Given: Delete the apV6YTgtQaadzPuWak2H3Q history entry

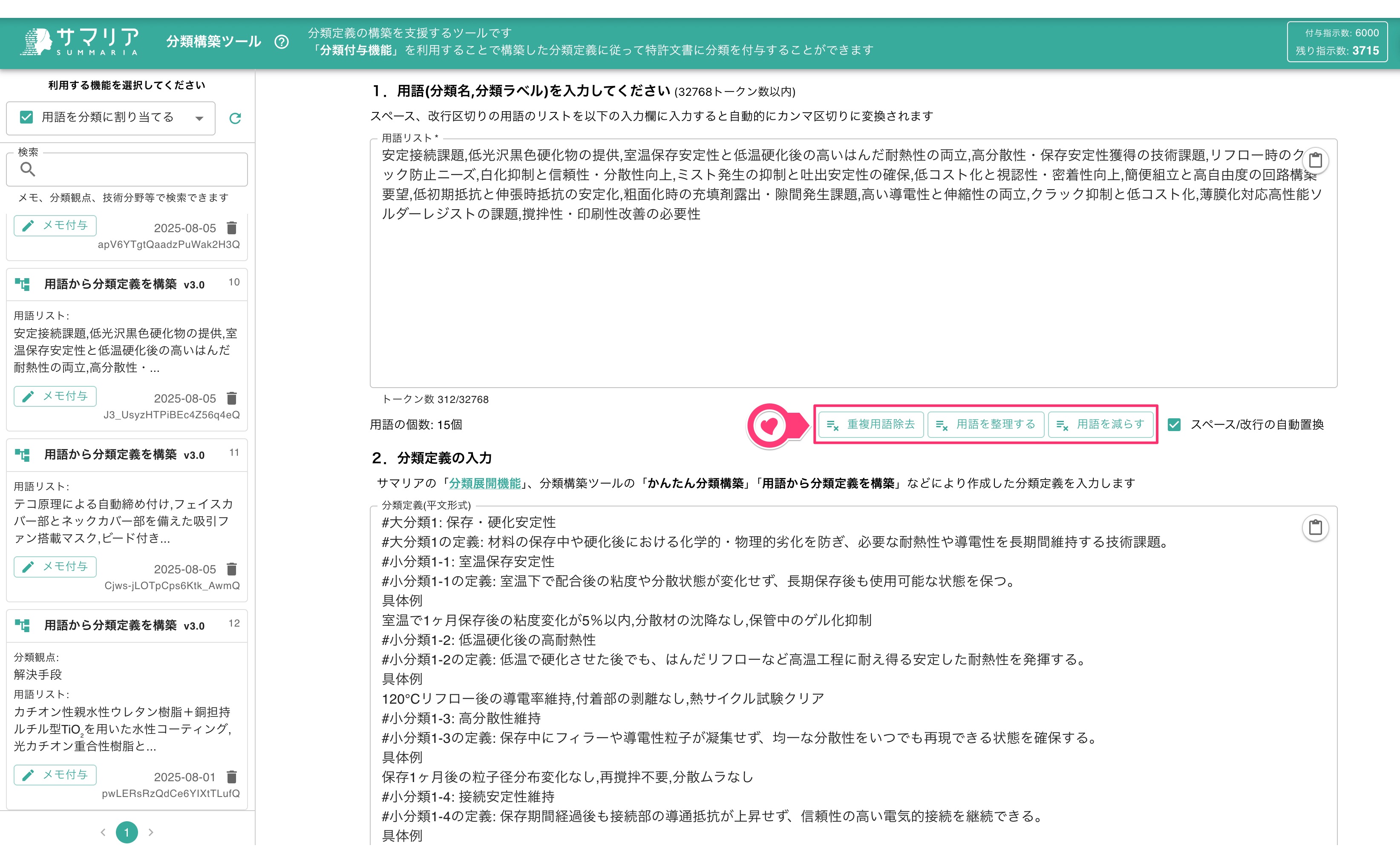Looking at the screenshot, I should (232, 227).
